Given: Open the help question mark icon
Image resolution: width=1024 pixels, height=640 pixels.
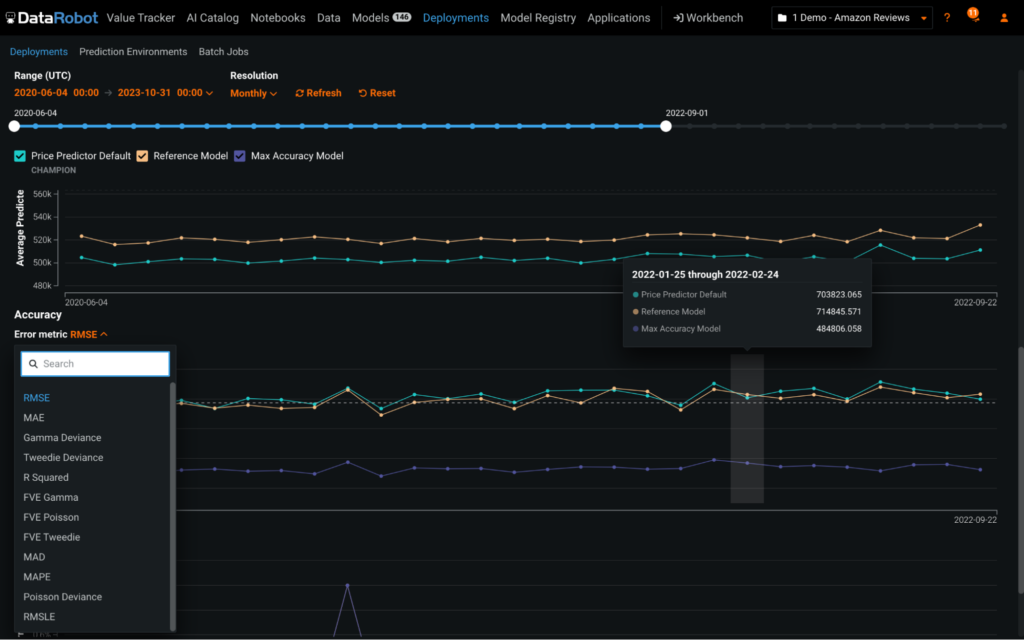Looking at the screenshot, I should click(x=947, y=18).
